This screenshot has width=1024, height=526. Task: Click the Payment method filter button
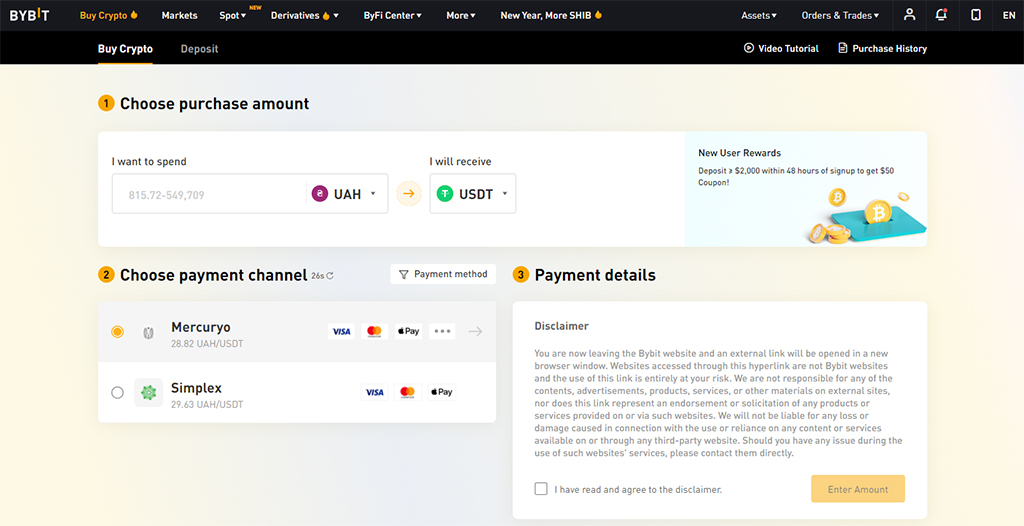point(443,274)
